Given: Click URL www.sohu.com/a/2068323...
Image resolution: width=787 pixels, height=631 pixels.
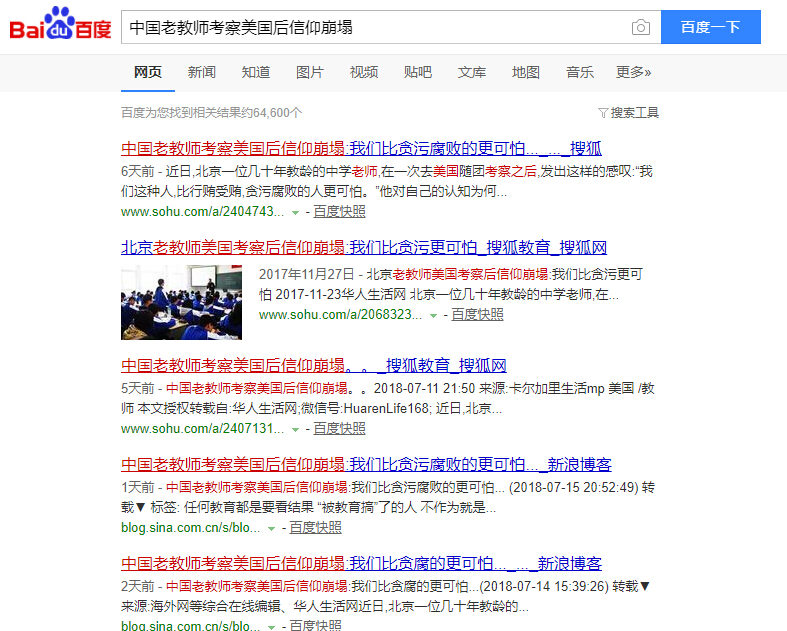Looking at the screenshot, I should click(x=340, y=315).
